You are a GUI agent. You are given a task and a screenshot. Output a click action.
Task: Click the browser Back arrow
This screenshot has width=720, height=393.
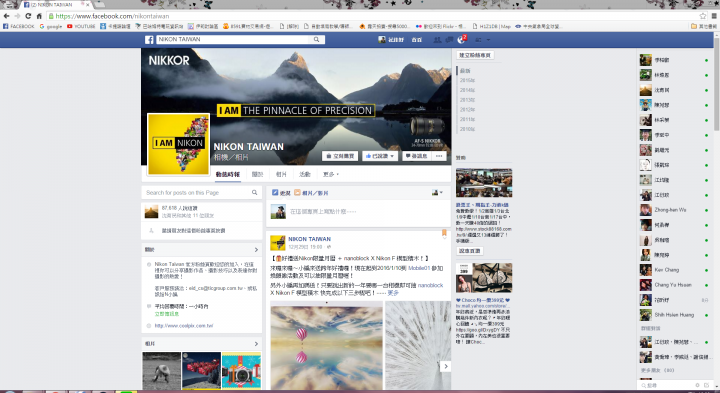[x=6, y=16]
